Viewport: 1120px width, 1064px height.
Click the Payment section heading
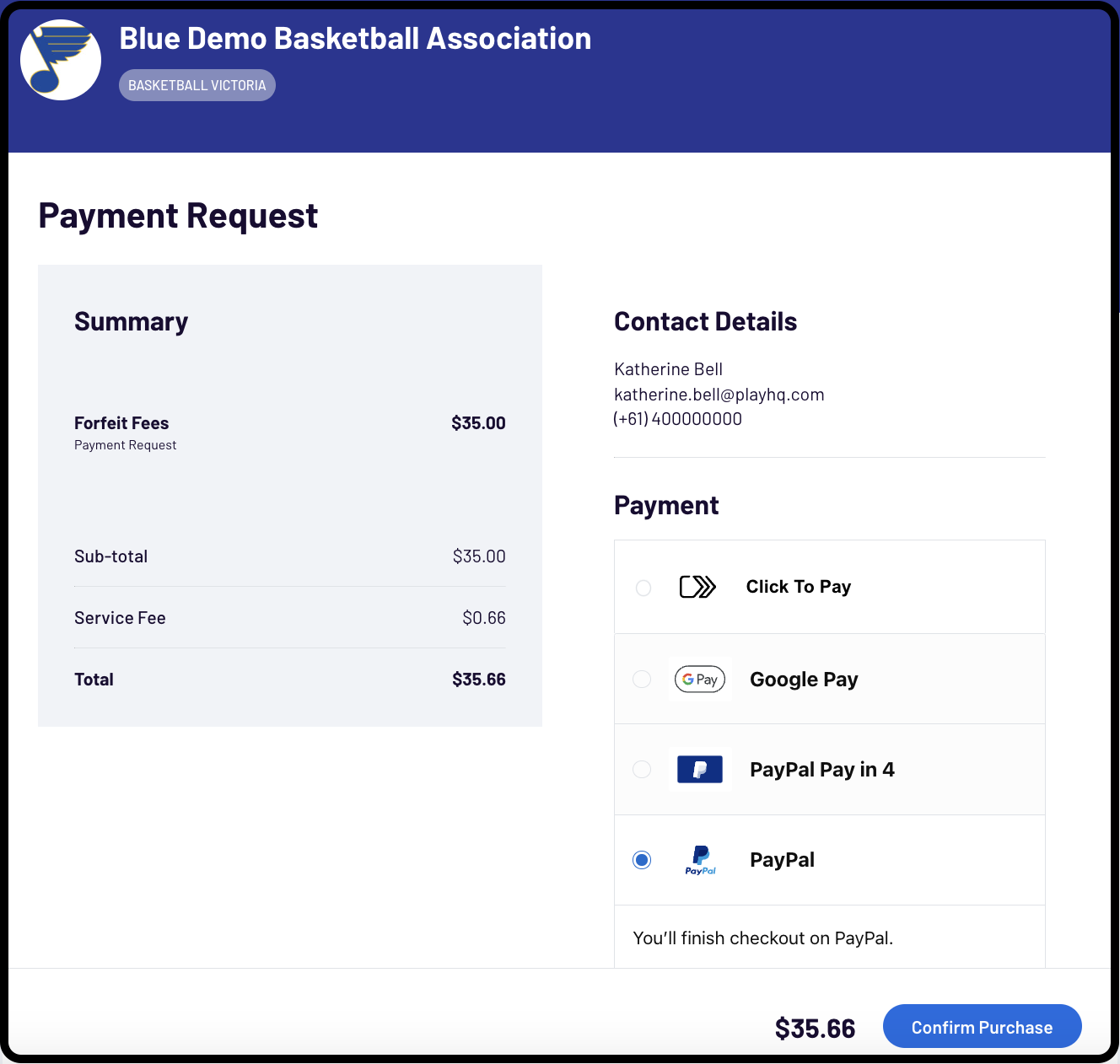pos(666,504)
